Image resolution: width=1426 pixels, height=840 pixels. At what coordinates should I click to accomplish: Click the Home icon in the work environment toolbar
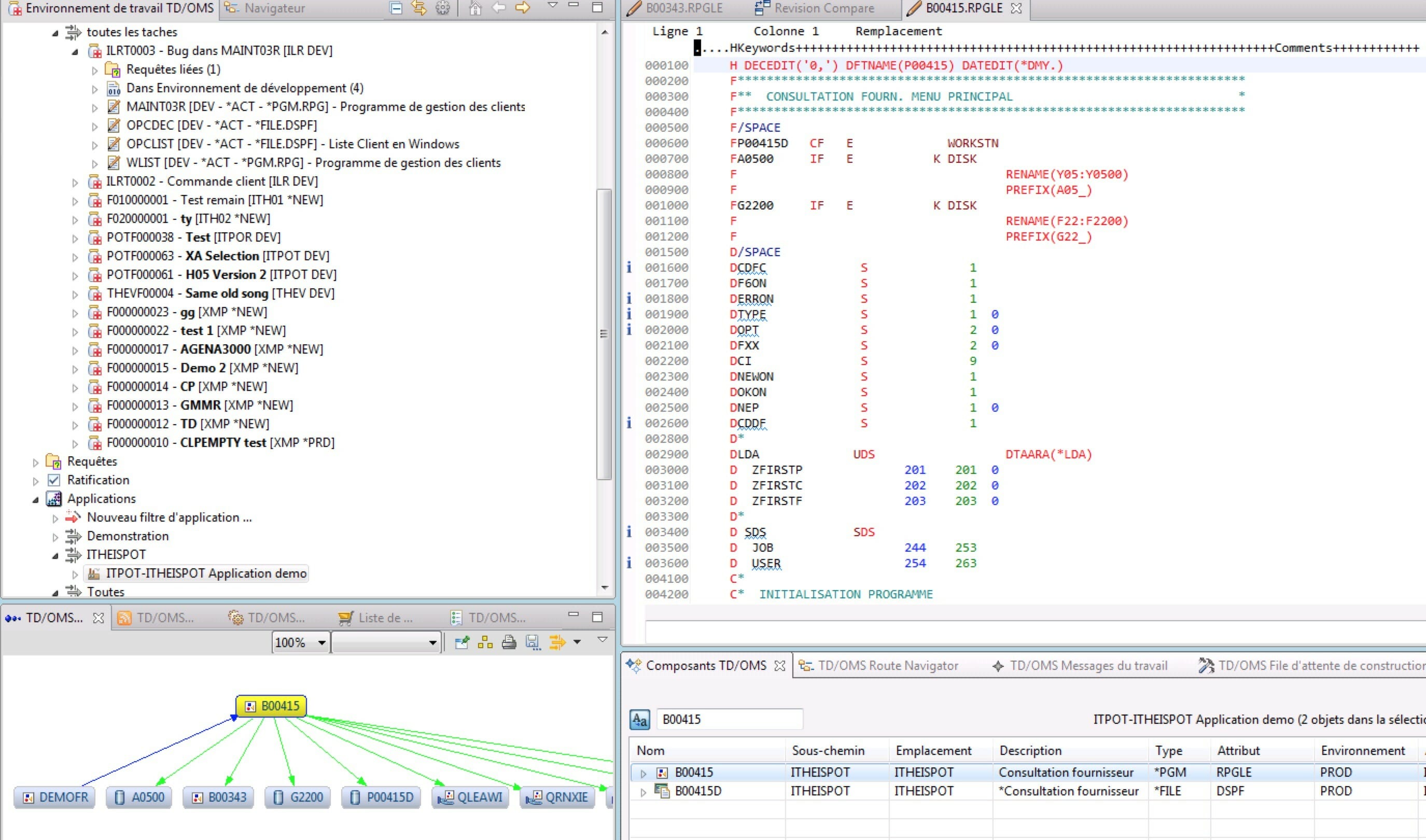(476, 8)
